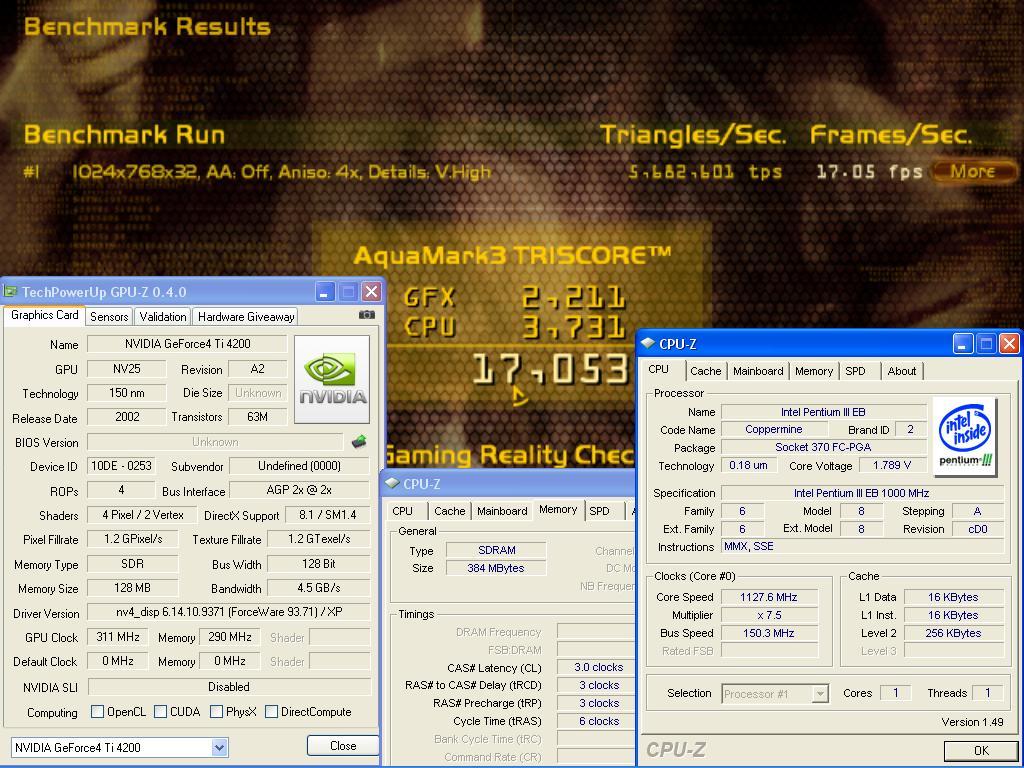Image resolution: width=1024 pixels, height=768 pixels.
Task: Click the Cycle Time value 6 clocks
Action: pyautogui.click(x=598, y=721)
